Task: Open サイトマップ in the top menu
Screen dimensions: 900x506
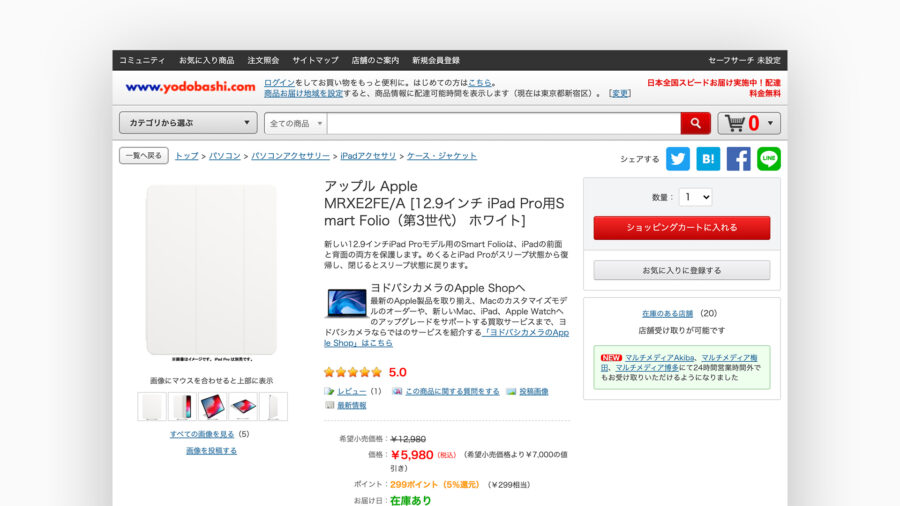Action: pyautogui.click(x=315, y=60)
